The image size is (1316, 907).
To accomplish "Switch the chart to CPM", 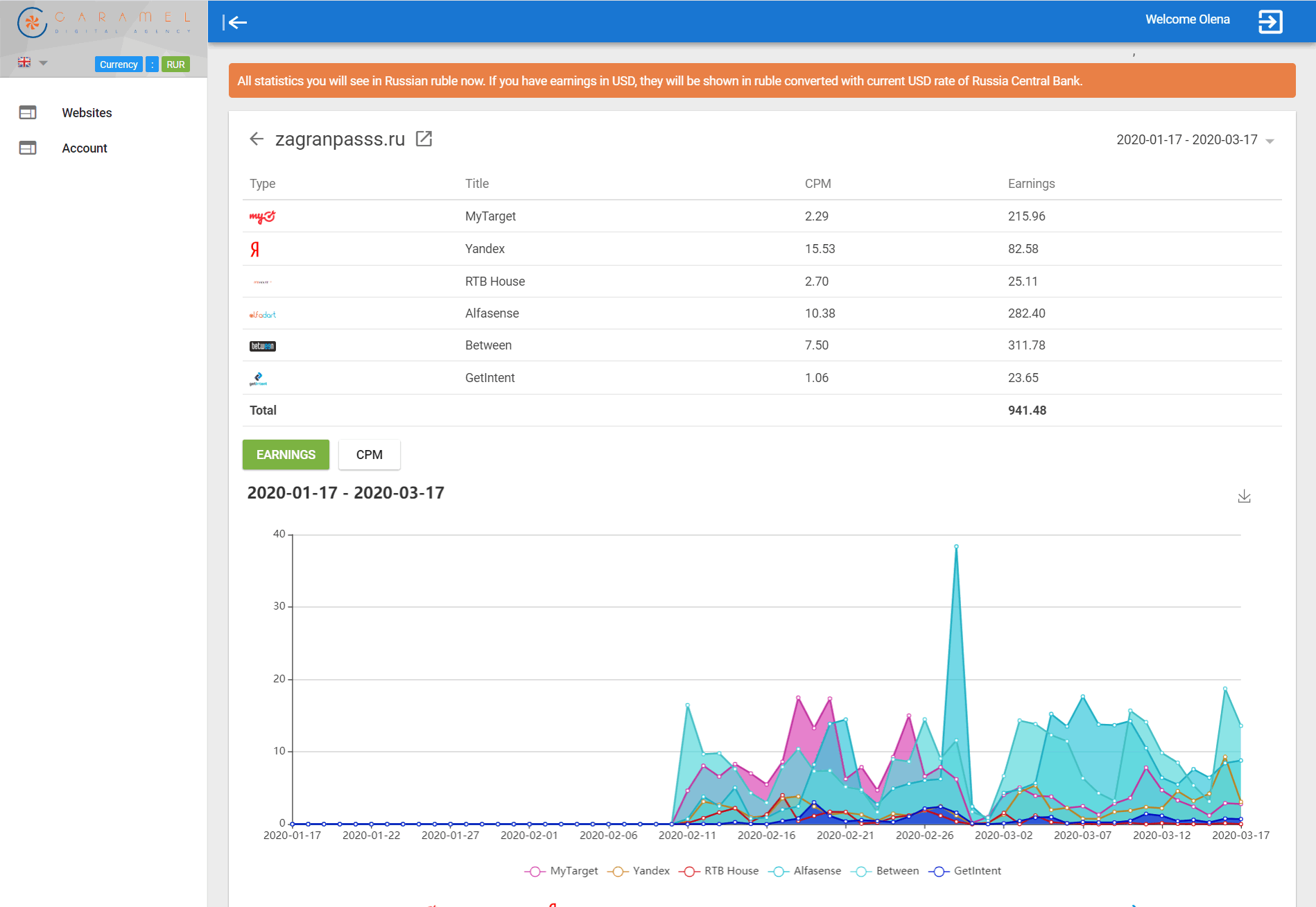I will tap(369, 455).
